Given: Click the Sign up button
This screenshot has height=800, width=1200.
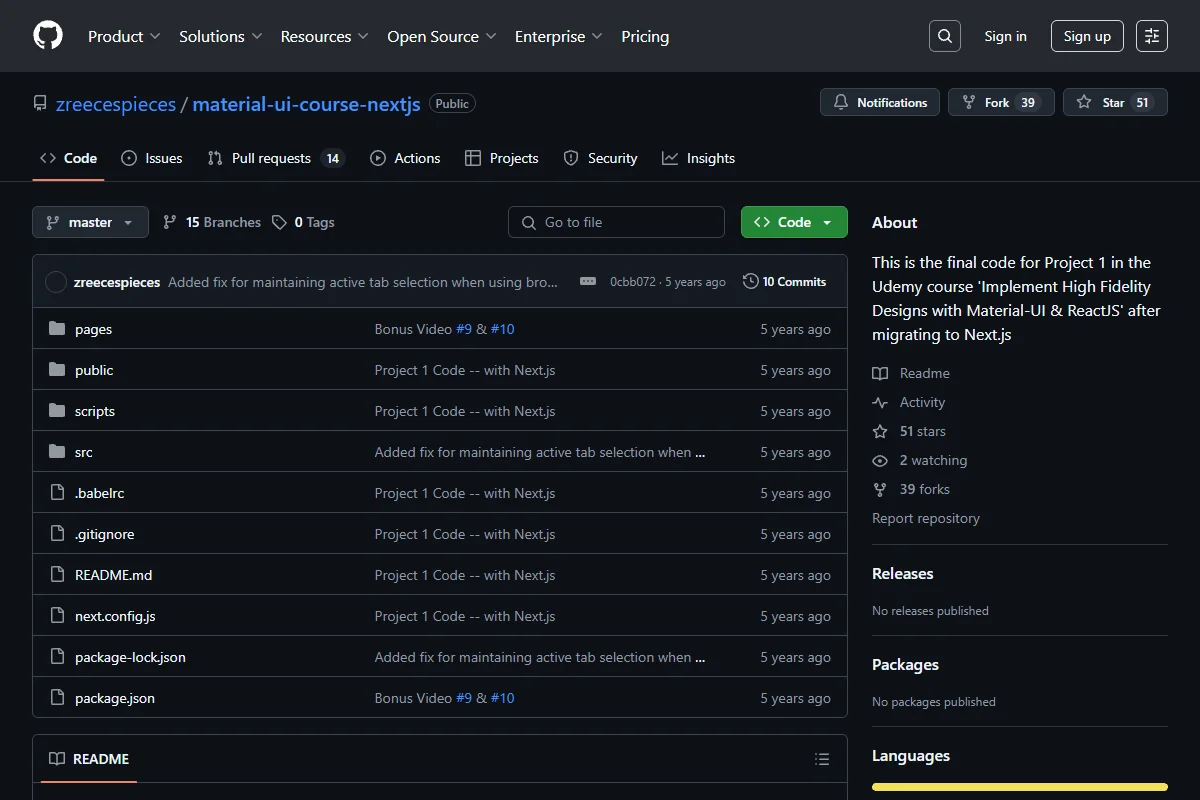Looking at the screenshot, I should (x=1087, y=36).
